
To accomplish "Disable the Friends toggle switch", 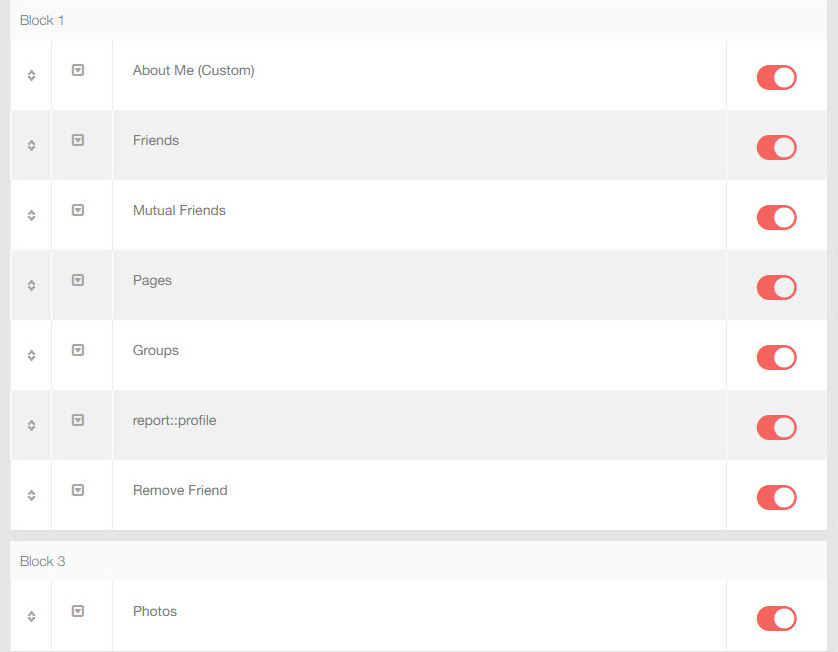I will [x=776, y=147].
